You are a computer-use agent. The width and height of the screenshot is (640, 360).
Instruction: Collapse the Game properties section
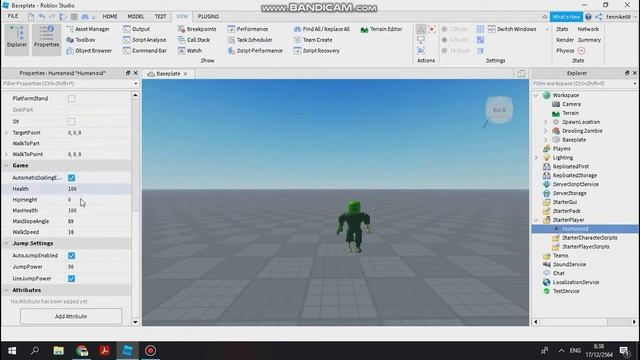click(x=6, y=165)
